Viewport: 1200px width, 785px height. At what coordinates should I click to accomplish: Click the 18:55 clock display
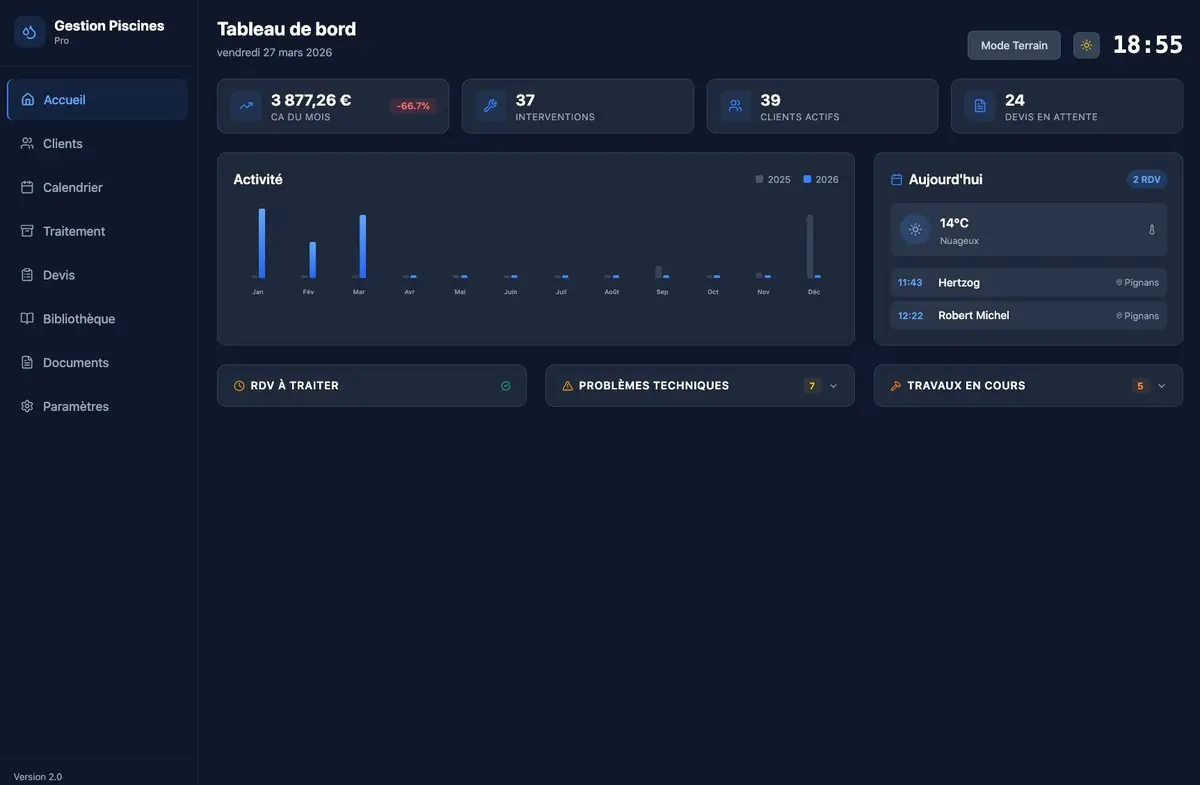pyautogui.click(x=1148, y=45)
